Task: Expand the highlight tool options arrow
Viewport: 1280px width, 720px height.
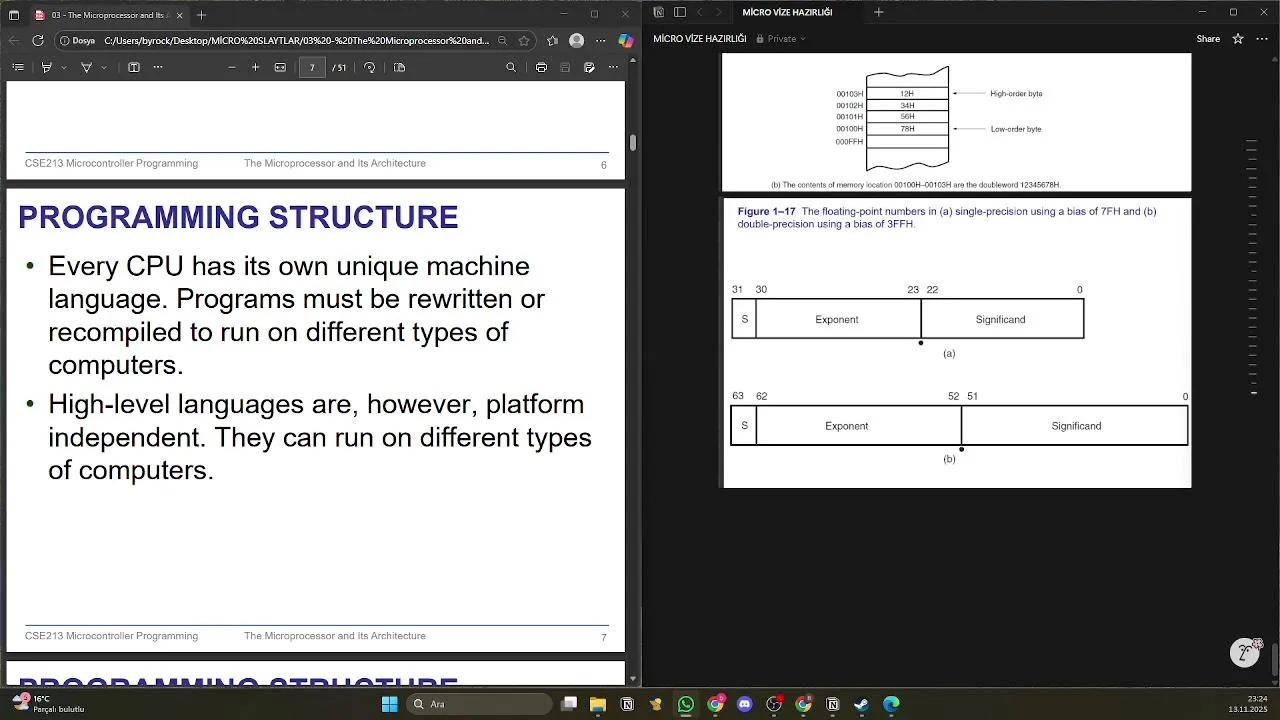Action: 64,67
